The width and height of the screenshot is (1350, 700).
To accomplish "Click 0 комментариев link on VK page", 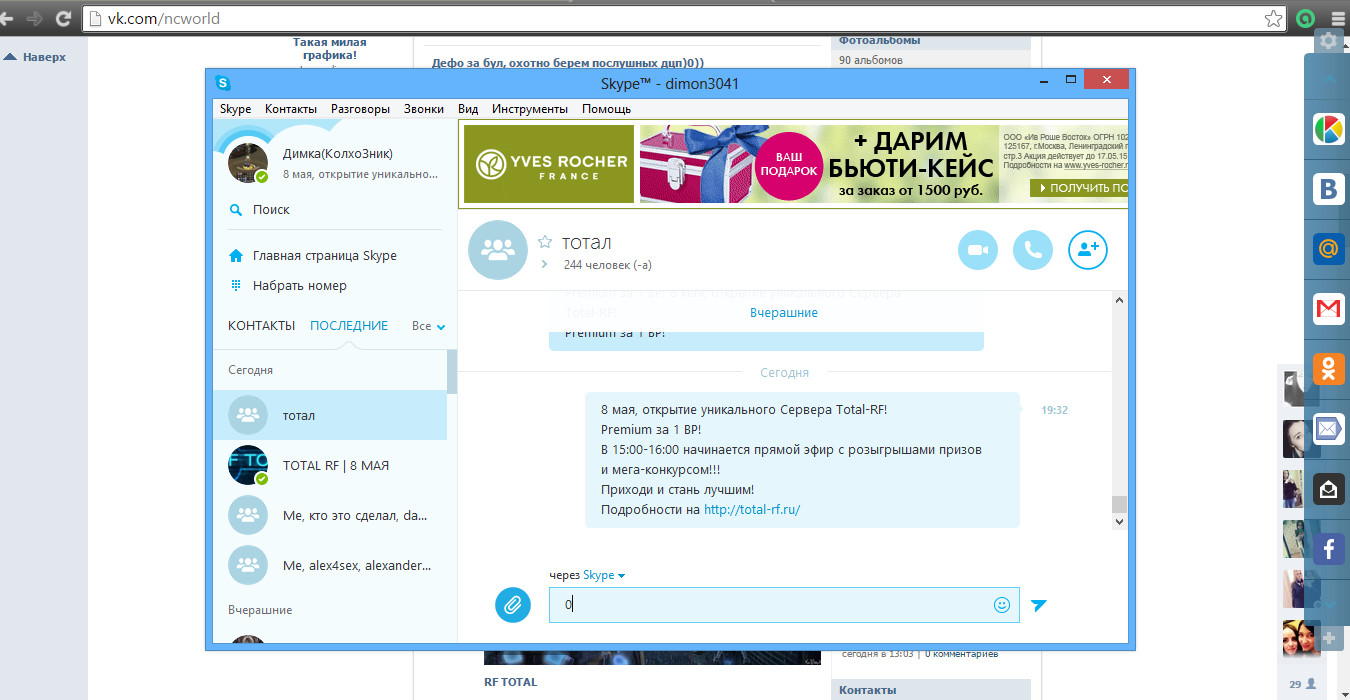I will point(960,653).
